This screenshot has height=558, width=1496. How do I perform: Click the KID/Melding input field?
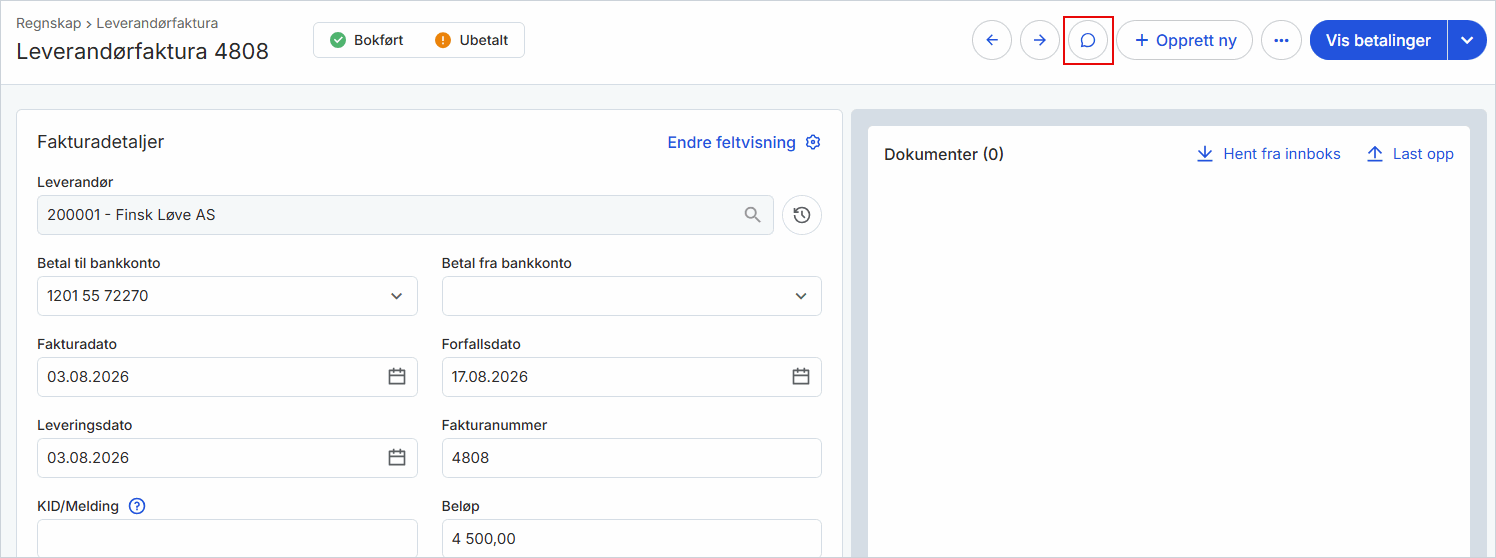click(227, 538)
